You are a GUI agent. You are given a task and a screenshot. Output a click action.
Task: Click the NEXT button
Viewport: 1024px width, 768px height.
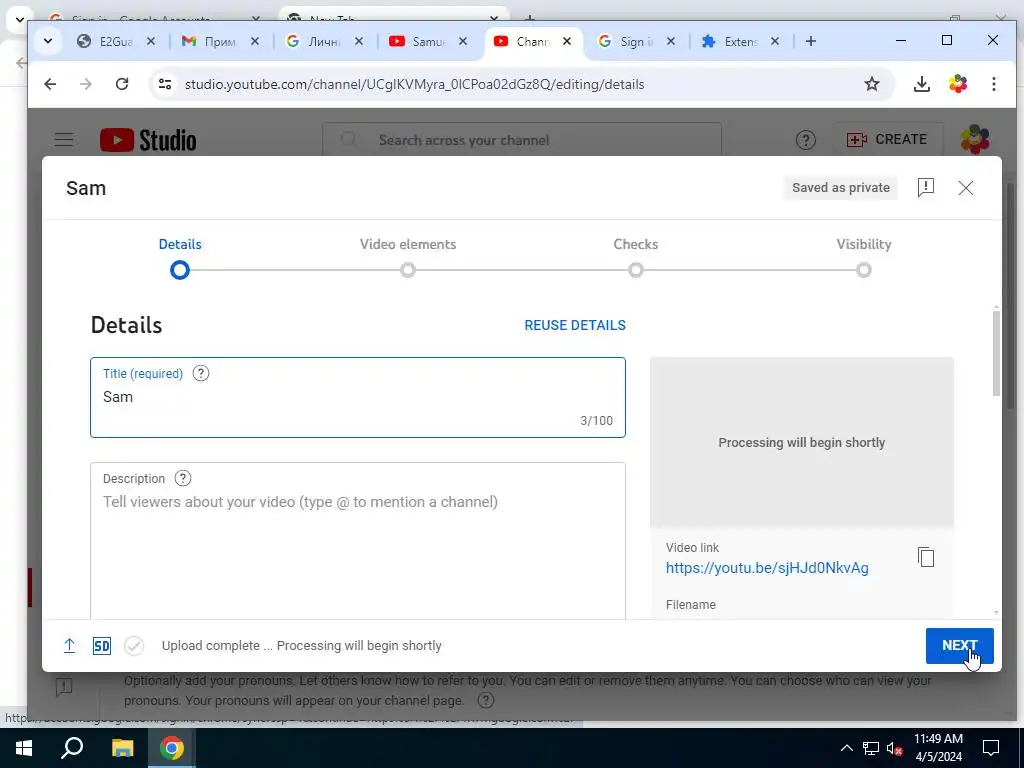[x=959, y=646]
